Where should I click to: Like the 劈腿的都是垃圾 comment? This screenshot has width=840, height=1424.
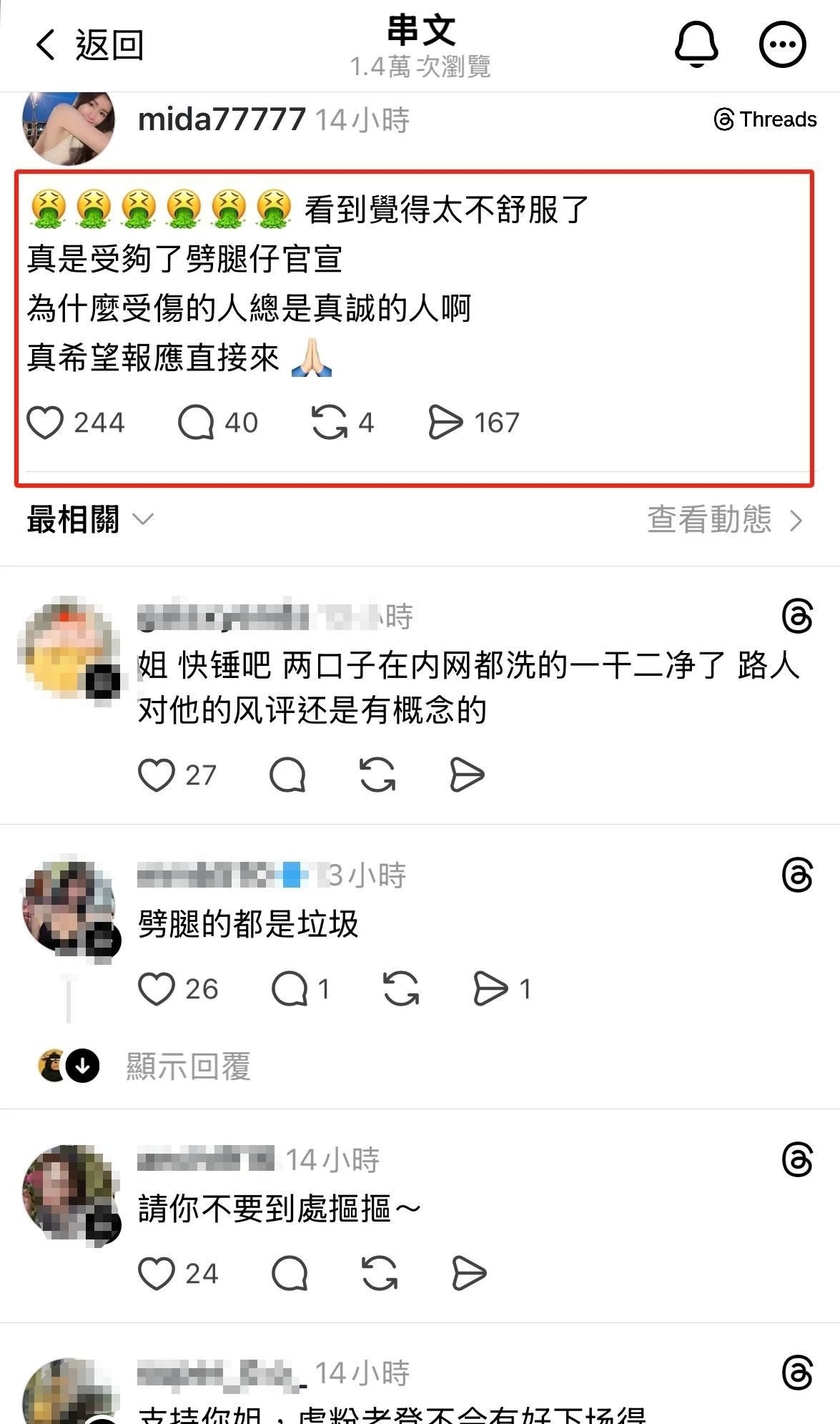click(156, 989)
